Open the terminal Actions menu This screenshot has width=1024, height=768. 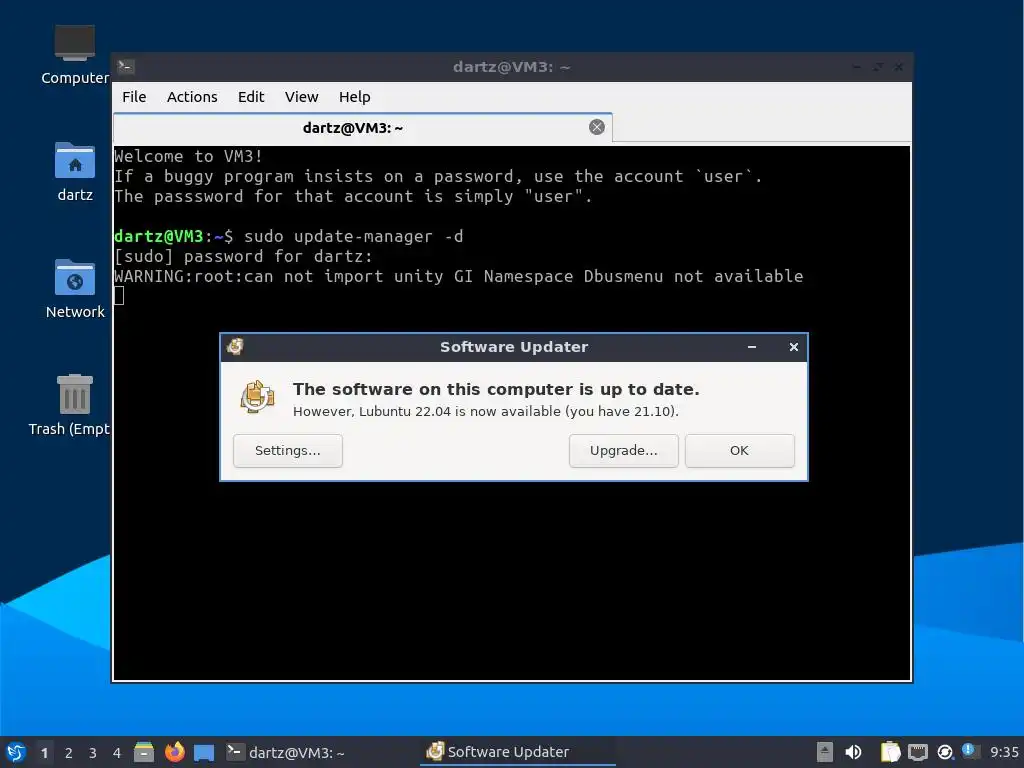[x=192, y=97]
